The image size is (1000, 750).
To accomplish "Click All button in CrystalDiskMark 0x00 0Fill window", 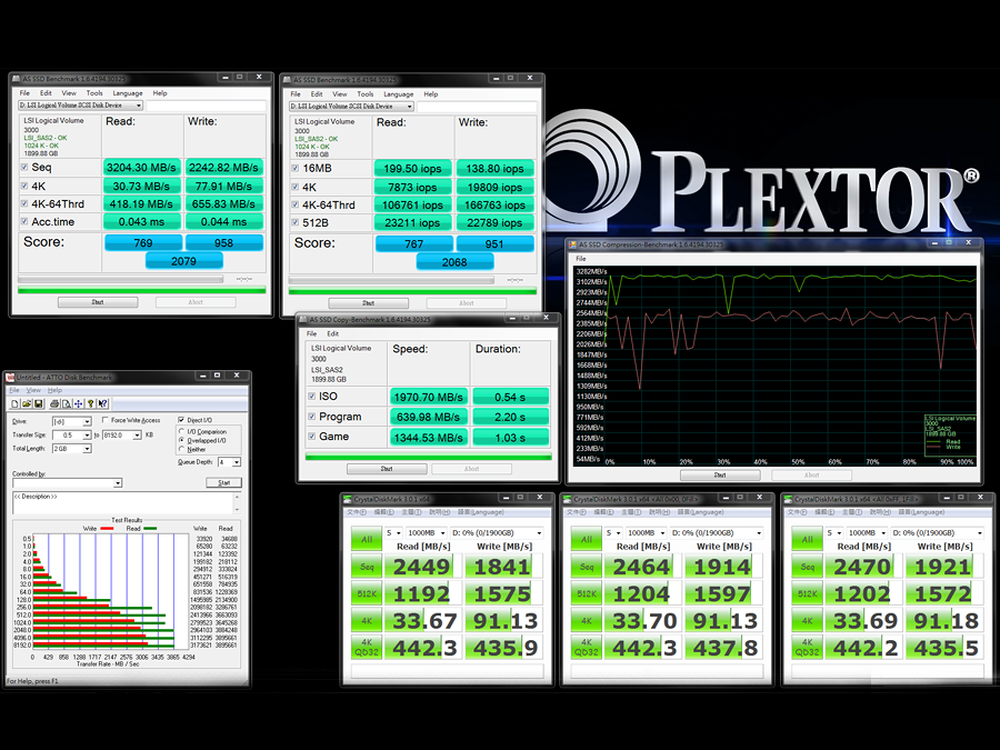I will (586, 540).
